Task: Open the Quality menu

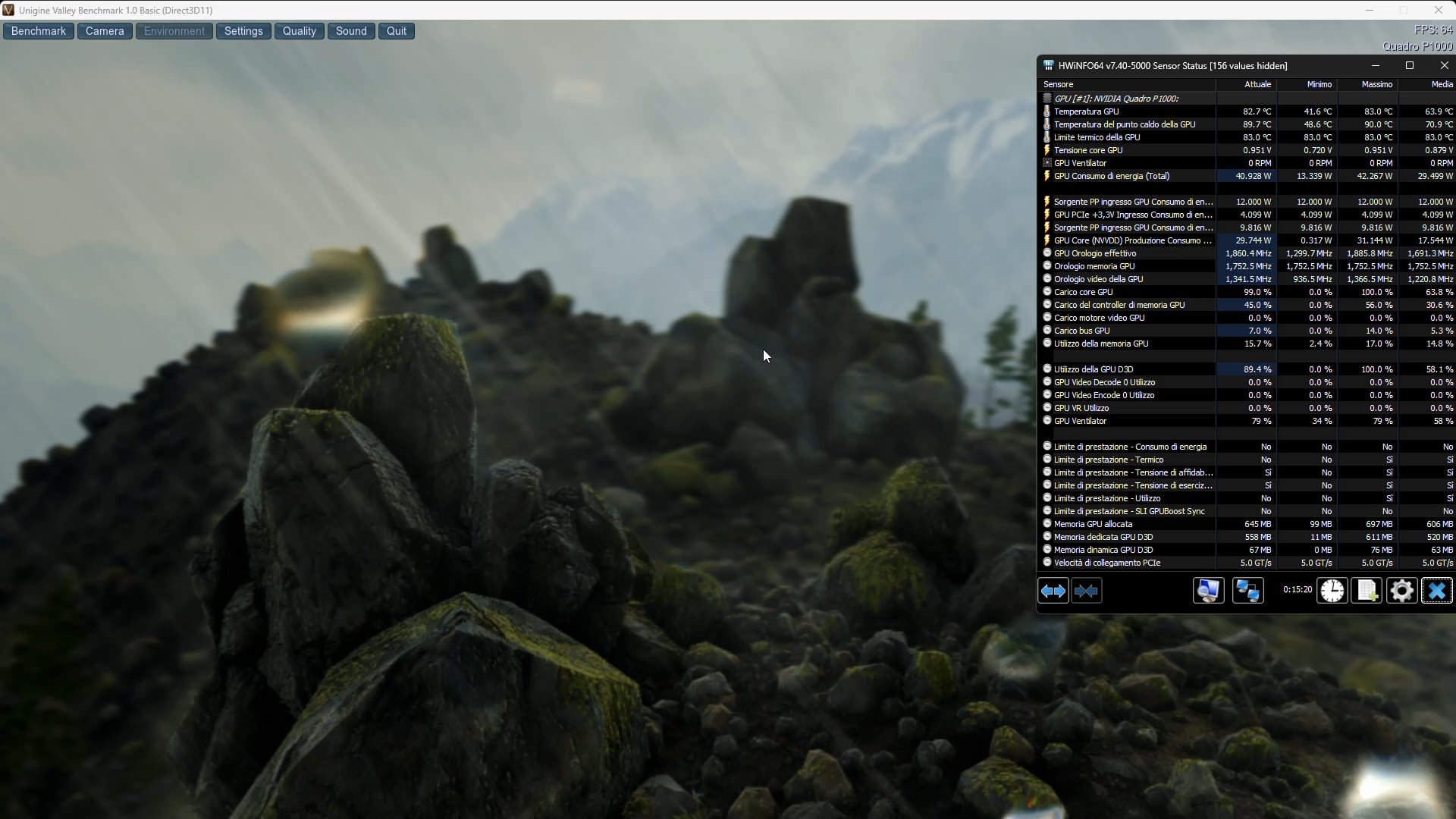Action: [x=300, y=31]
